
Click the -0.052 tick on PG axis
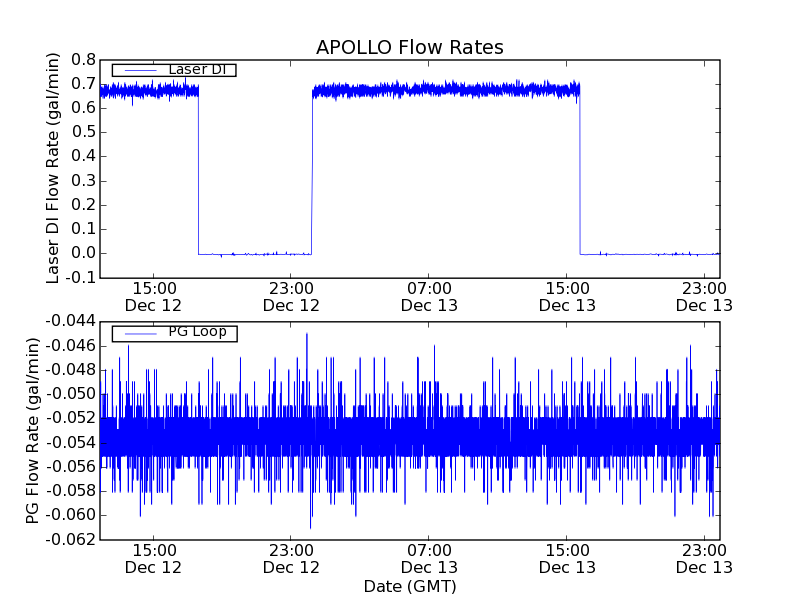tap(70, 418)
